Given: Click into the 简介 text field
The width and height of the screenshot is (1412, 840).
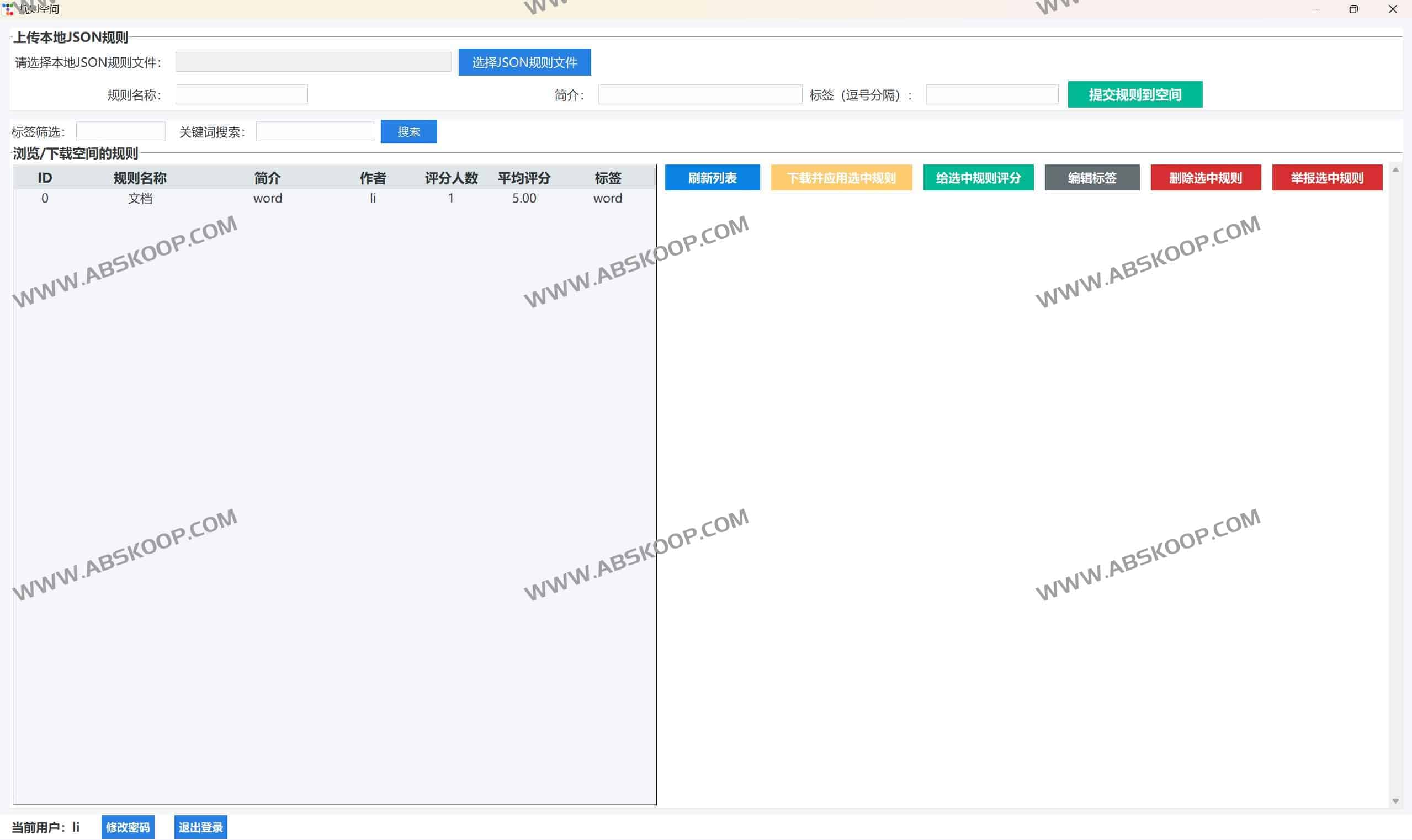Looking at the screenshot, I should 699,94.
